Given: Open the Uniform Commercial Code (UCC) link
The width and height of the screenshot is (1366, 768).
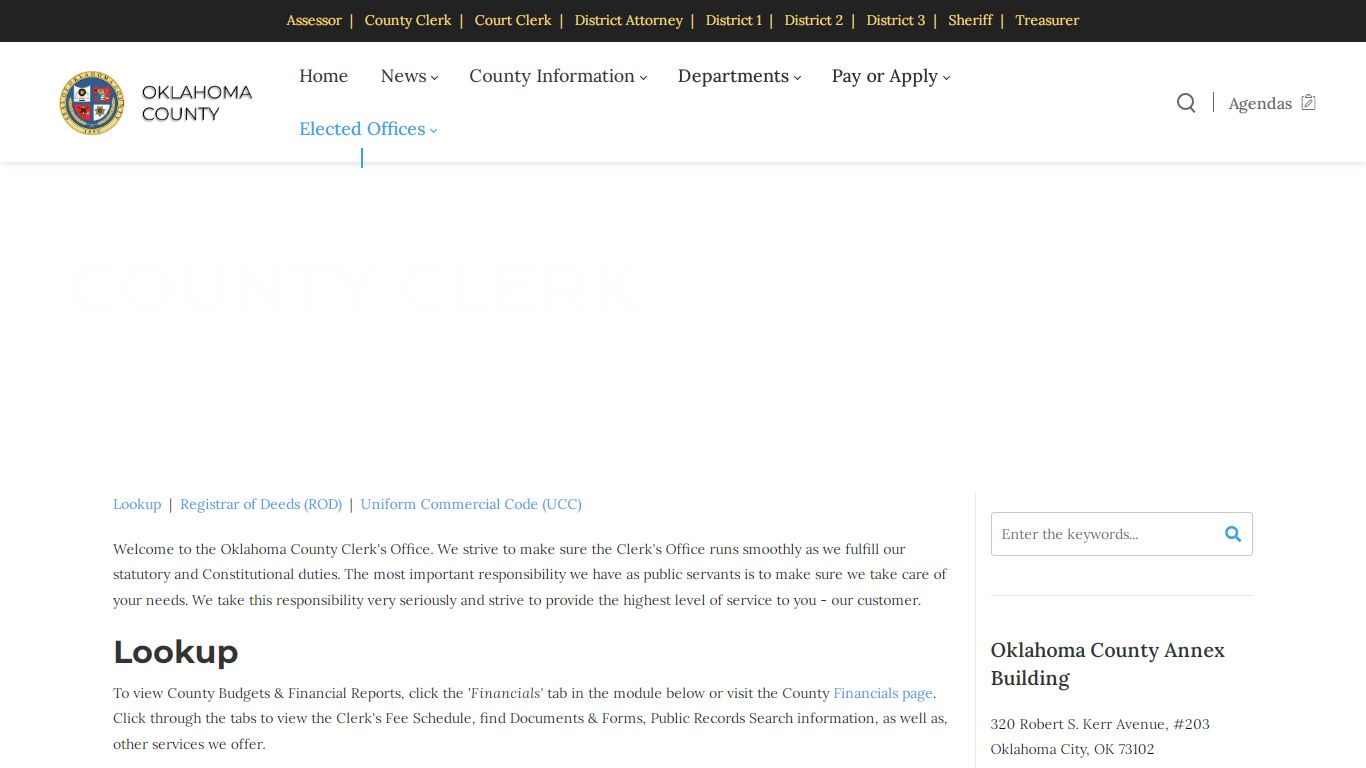Looking at the screenshot, I should [x=471, y=504].
